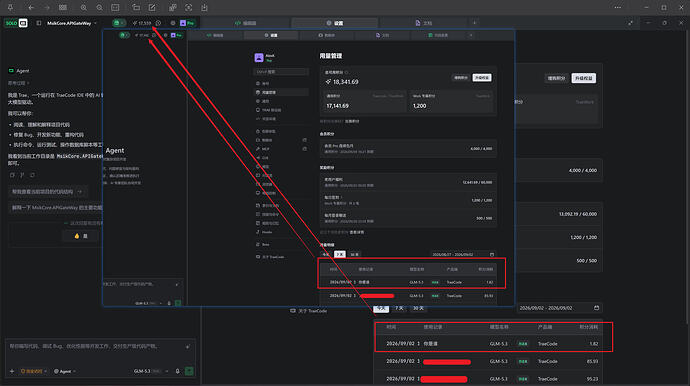Click 增购积分 button in background window
This screenshot has height=386, width=690.
[x=556, y=78]
